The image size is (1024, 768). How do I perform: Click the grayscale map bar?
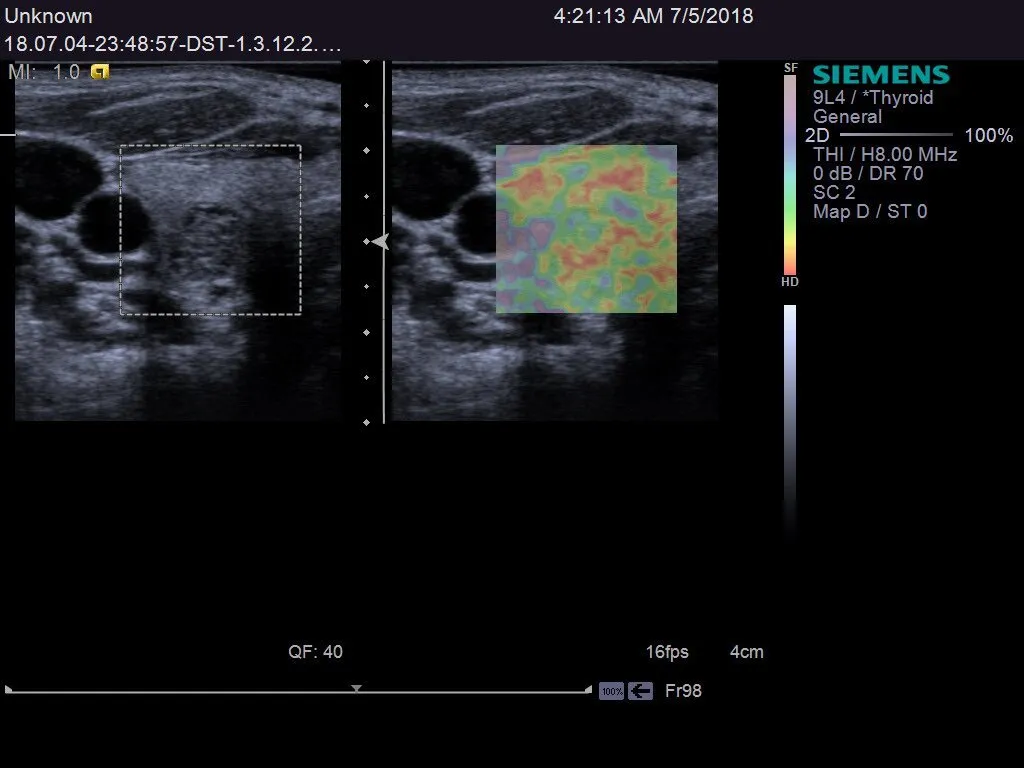[790, 410]
